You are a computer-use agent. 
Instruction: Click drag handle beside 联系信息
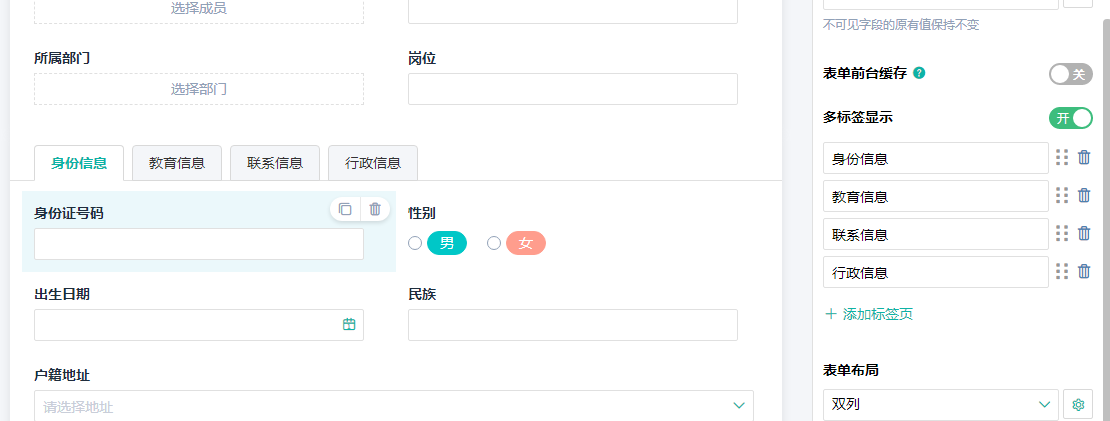coord(1062,233)
